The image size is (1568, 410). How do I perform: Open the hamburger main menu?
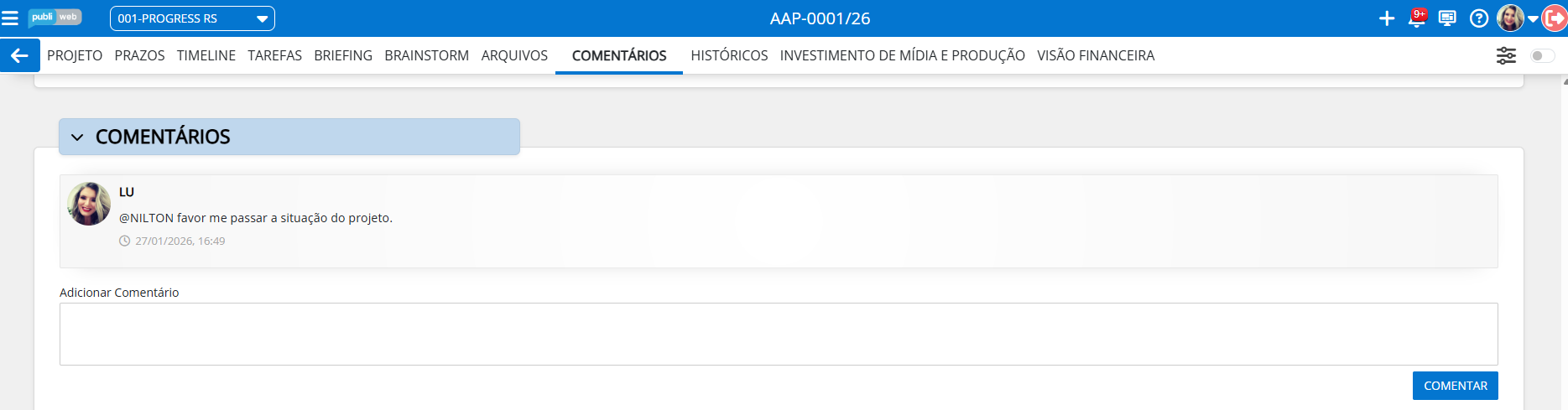(x=10, y=18)
